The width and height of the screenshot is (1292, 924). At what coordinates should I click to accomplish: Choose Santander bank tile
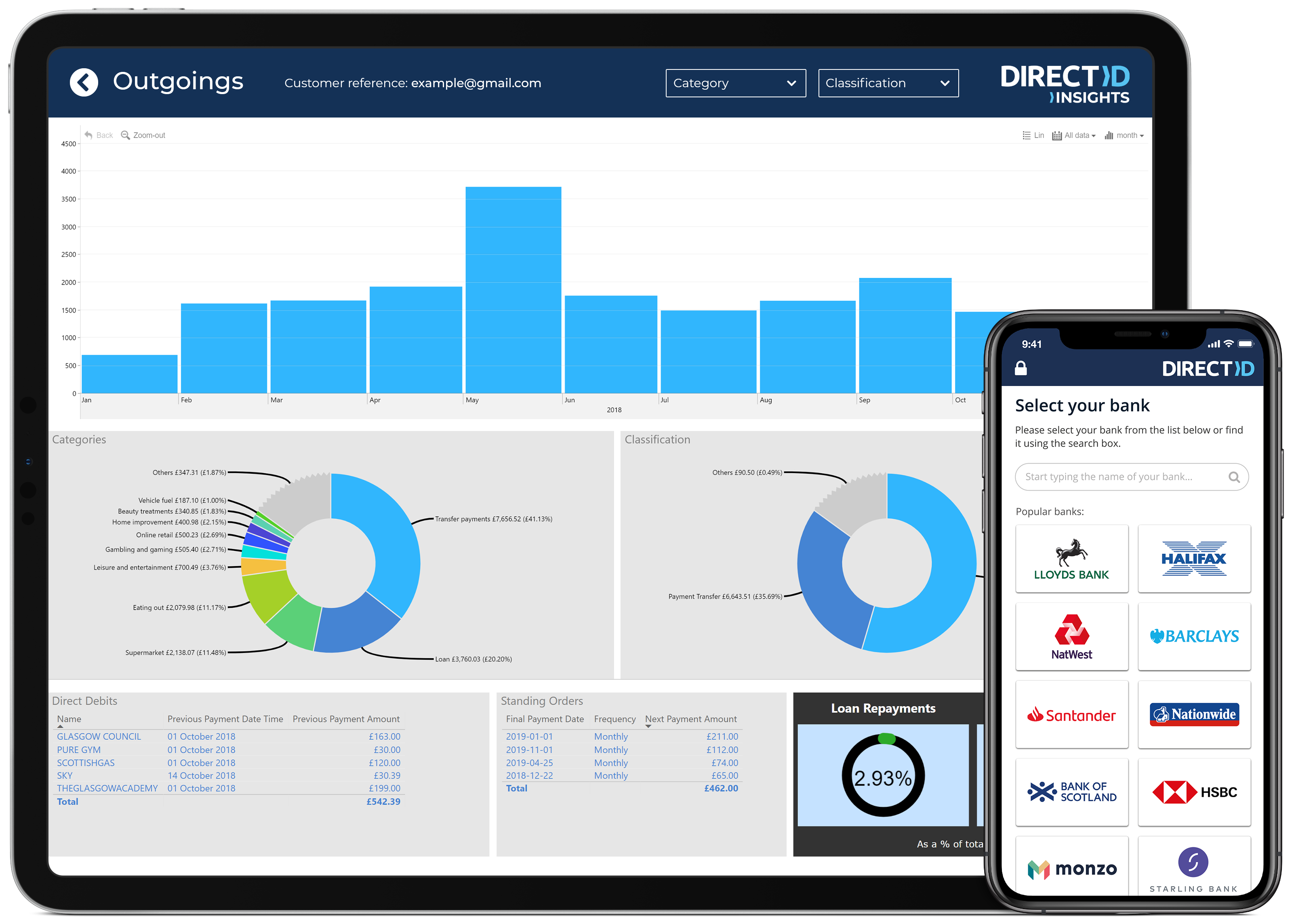click(1072, 714)
